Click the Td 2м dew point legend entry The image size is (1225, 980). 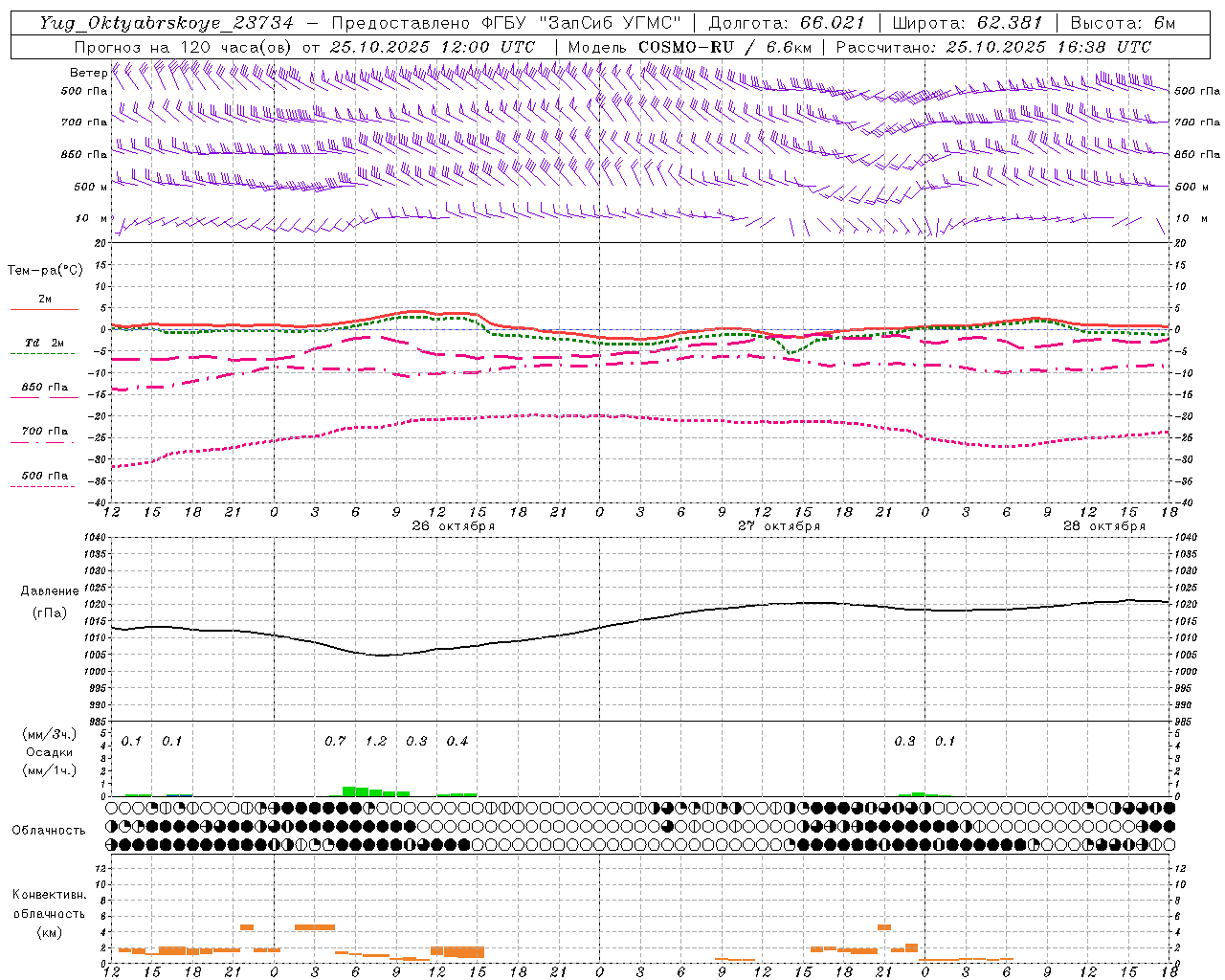pyautogui.click(x=44, y=343)
